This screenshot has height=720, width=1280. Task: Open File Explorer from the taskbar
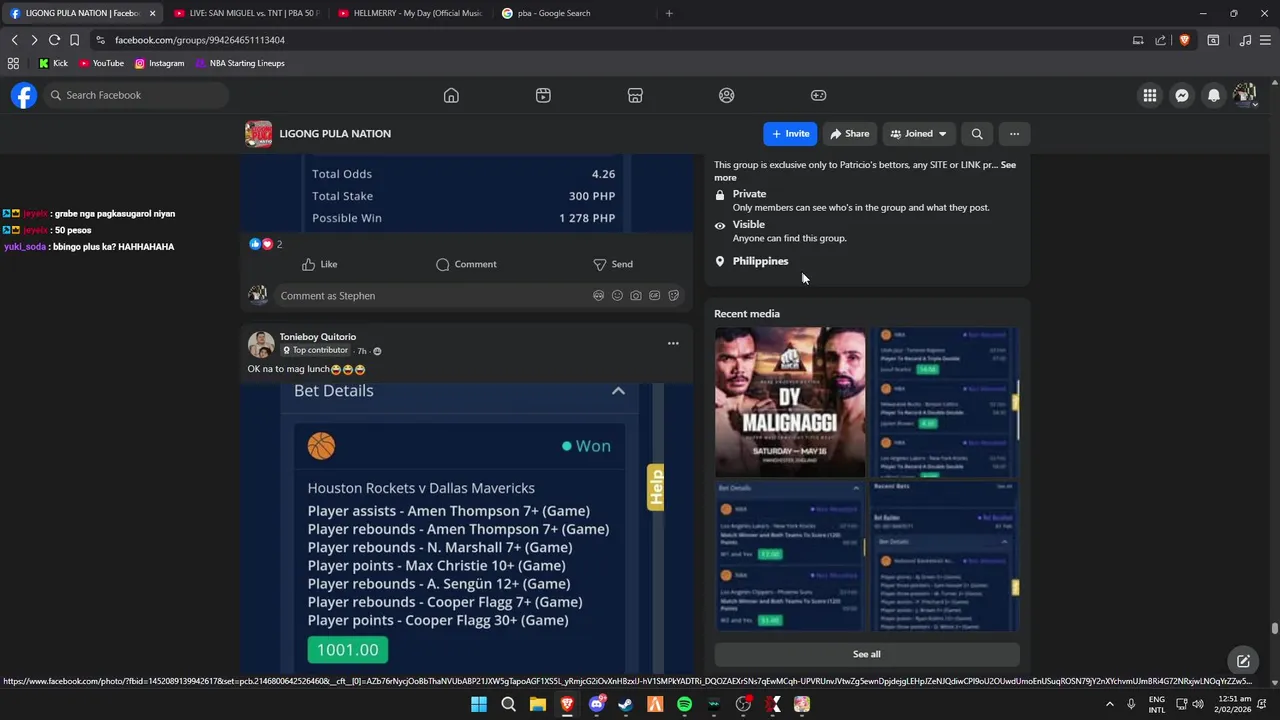pyautogui.click(x=537, y=704)
